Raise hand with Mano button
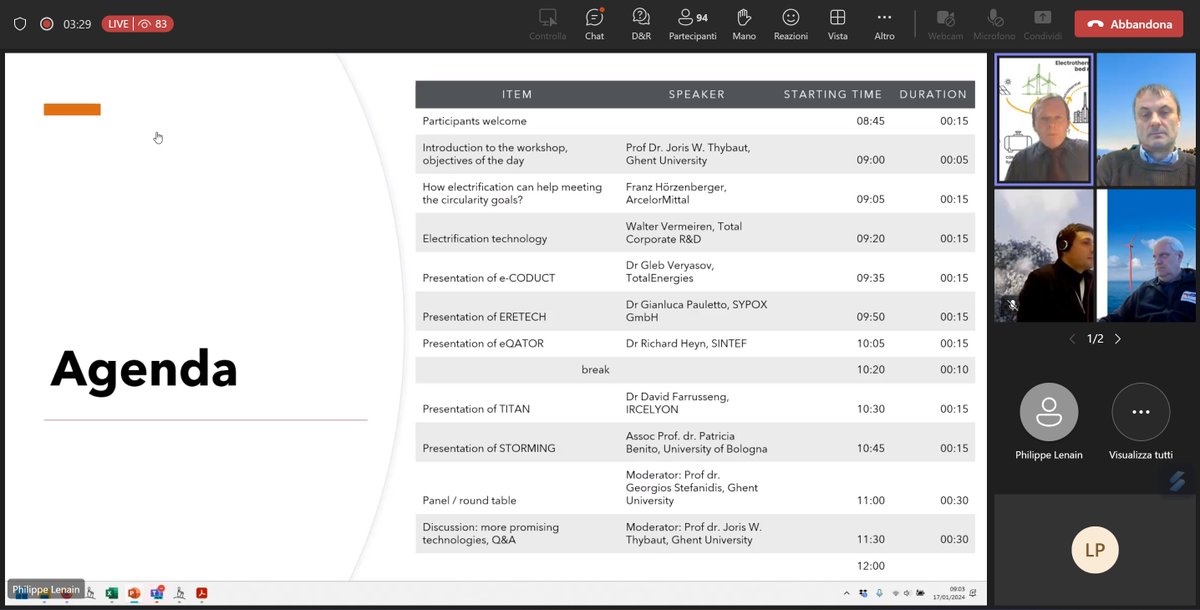This screenshot has height=610, width=1200. point(744,24)
